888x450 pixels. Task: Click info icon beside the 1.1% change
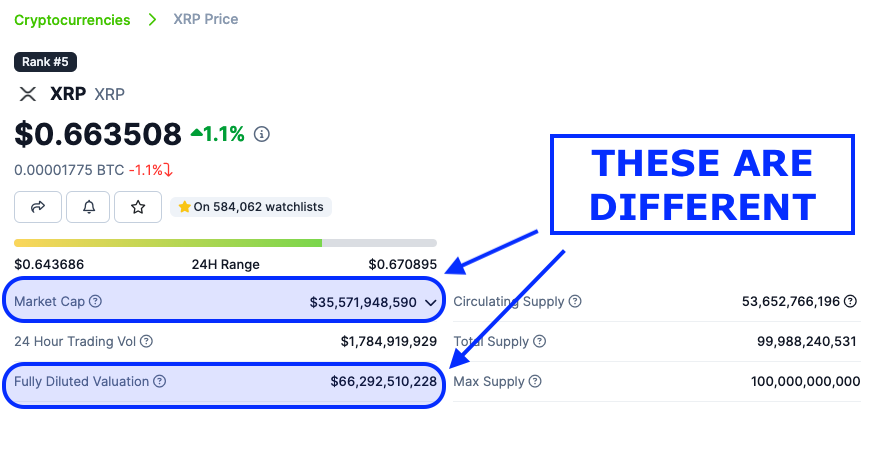tap(262, 134)
